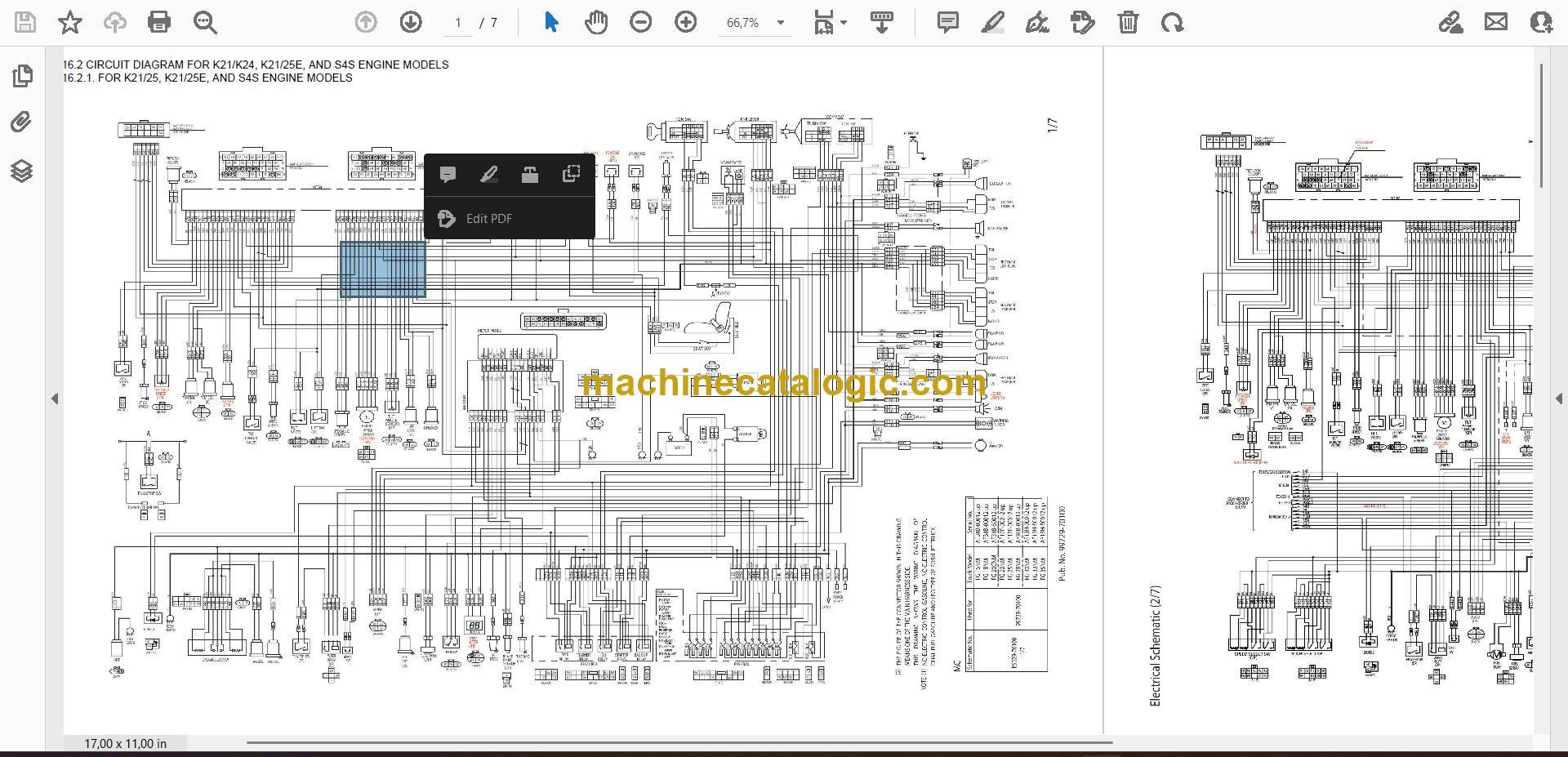
Task: Open the find text magnifier tool
Action: (205, 22)
